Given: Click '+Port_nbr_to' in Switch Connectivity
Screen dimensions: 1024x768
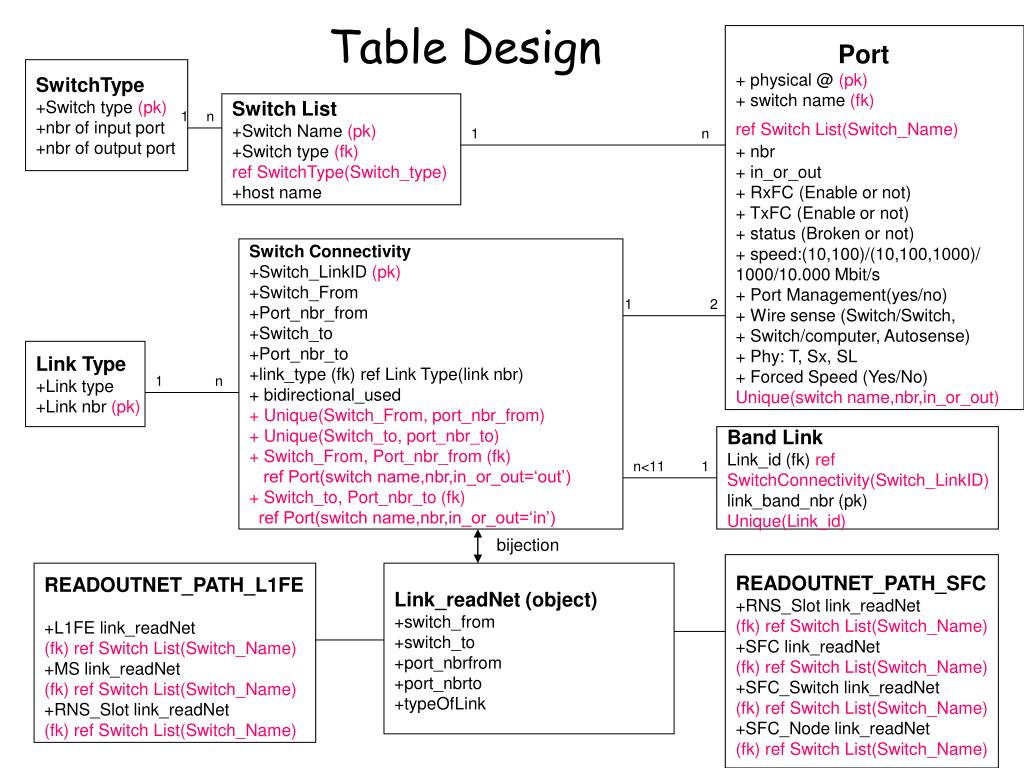Looking at the screenshot, I should pyautogui.click(x=298, y=354).
